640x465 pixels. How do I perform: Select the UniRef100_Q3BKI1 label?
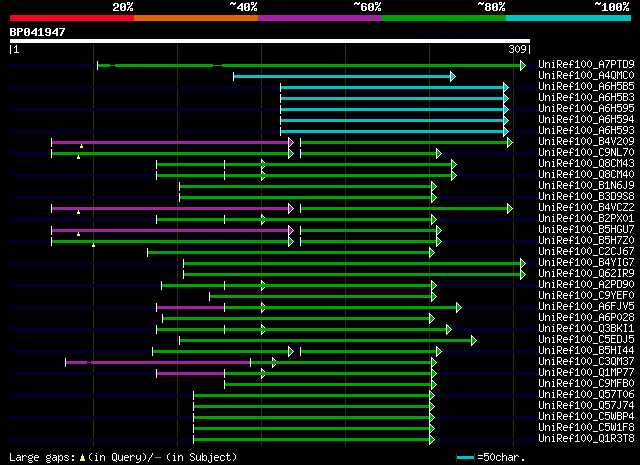click(586, 329)
